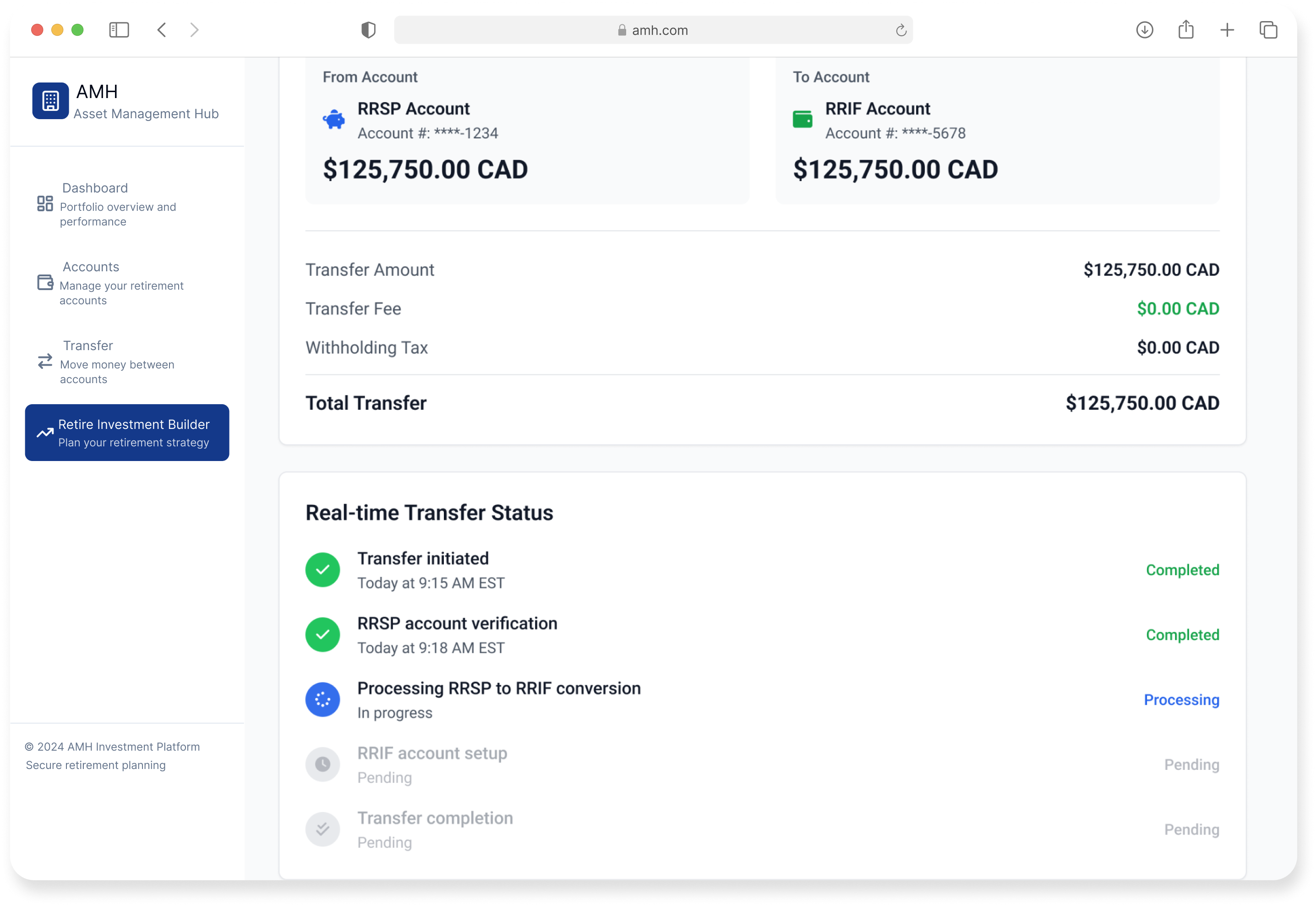Screen dimensions: 1316x906
Task: Click the Transfer completion grey check icon
Action: point(323,829)
